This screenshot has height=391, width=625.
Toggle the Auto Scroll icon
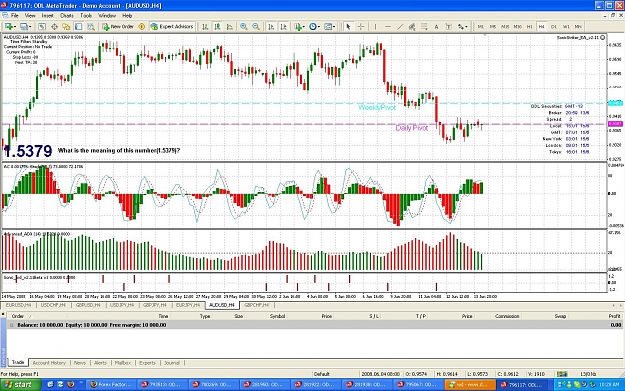click(x=271, y=27)
